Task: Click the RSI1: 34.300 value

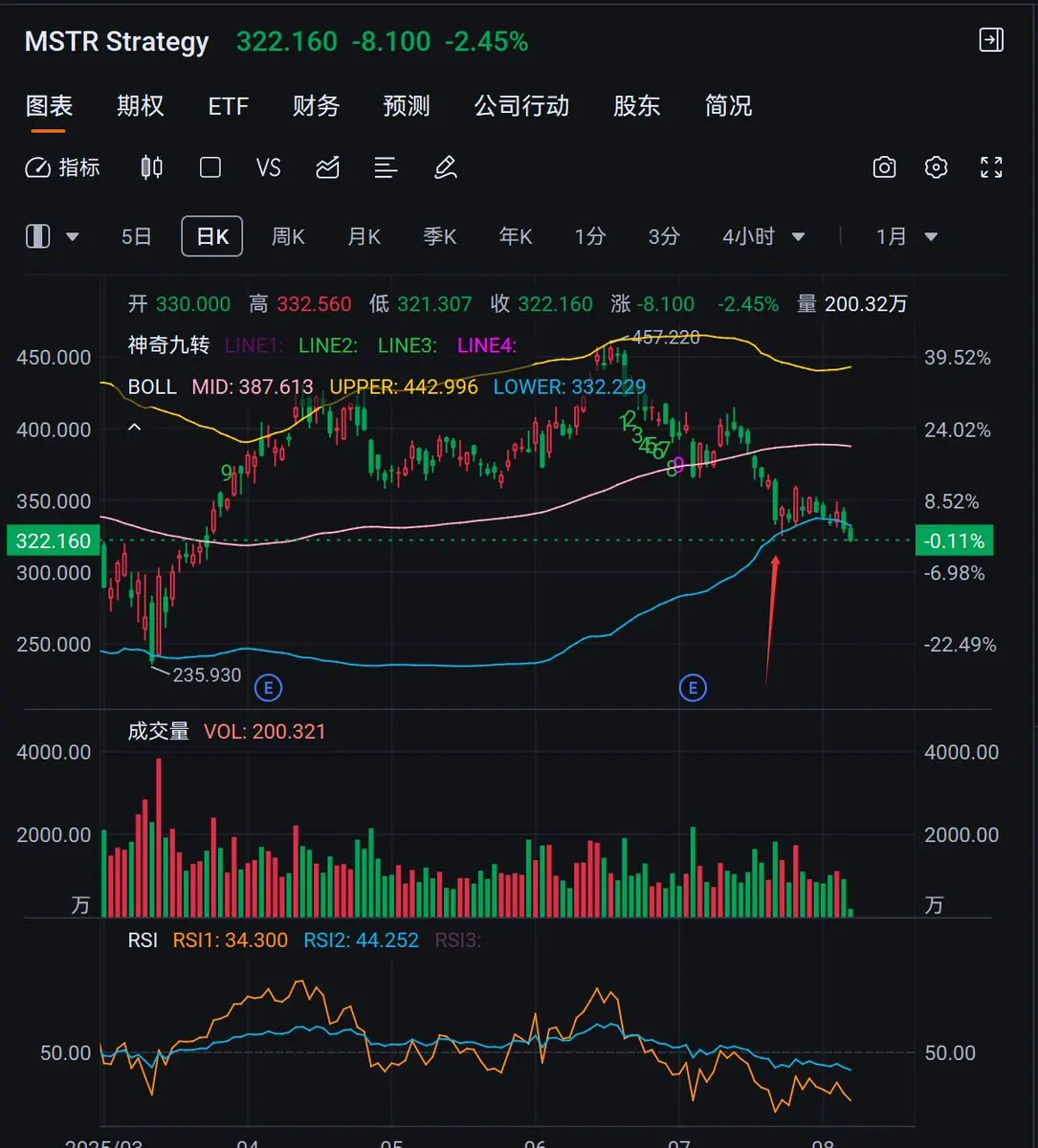Action: tap(230, 940)
